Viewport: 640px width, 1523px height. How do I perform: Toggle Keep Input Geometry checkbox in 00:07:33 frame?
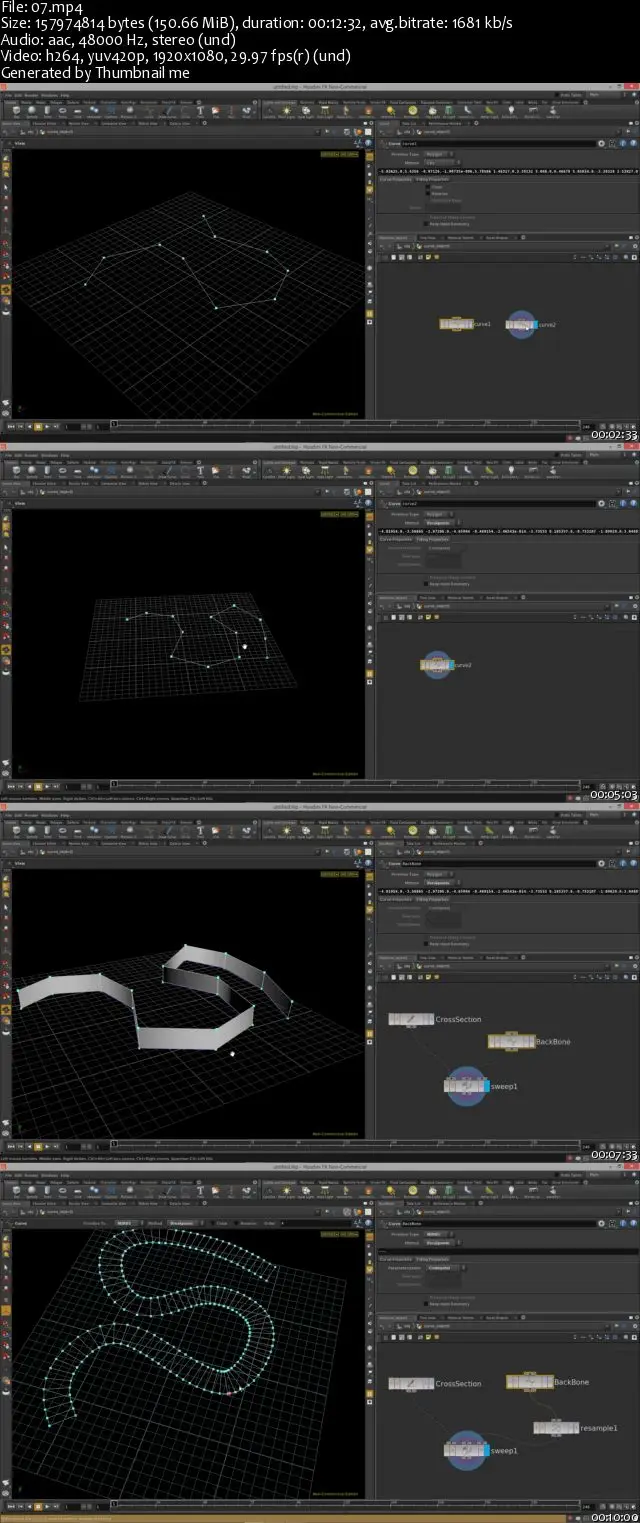425,944
